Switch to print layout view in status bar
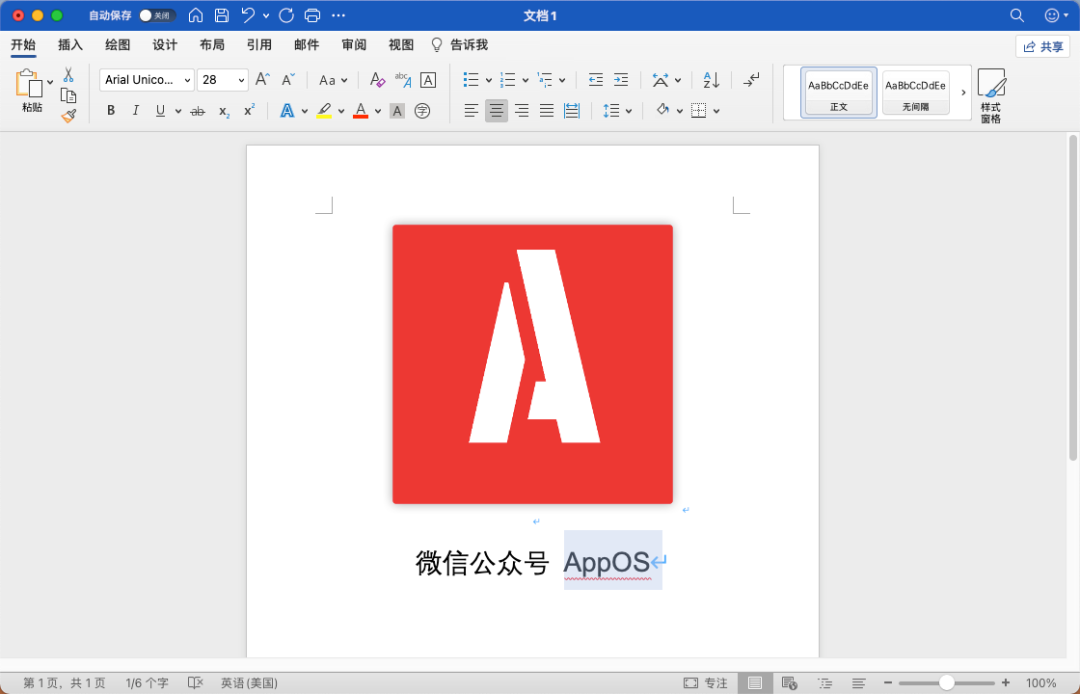Viewport: 1080px width, 694px height. click(755, 683)
